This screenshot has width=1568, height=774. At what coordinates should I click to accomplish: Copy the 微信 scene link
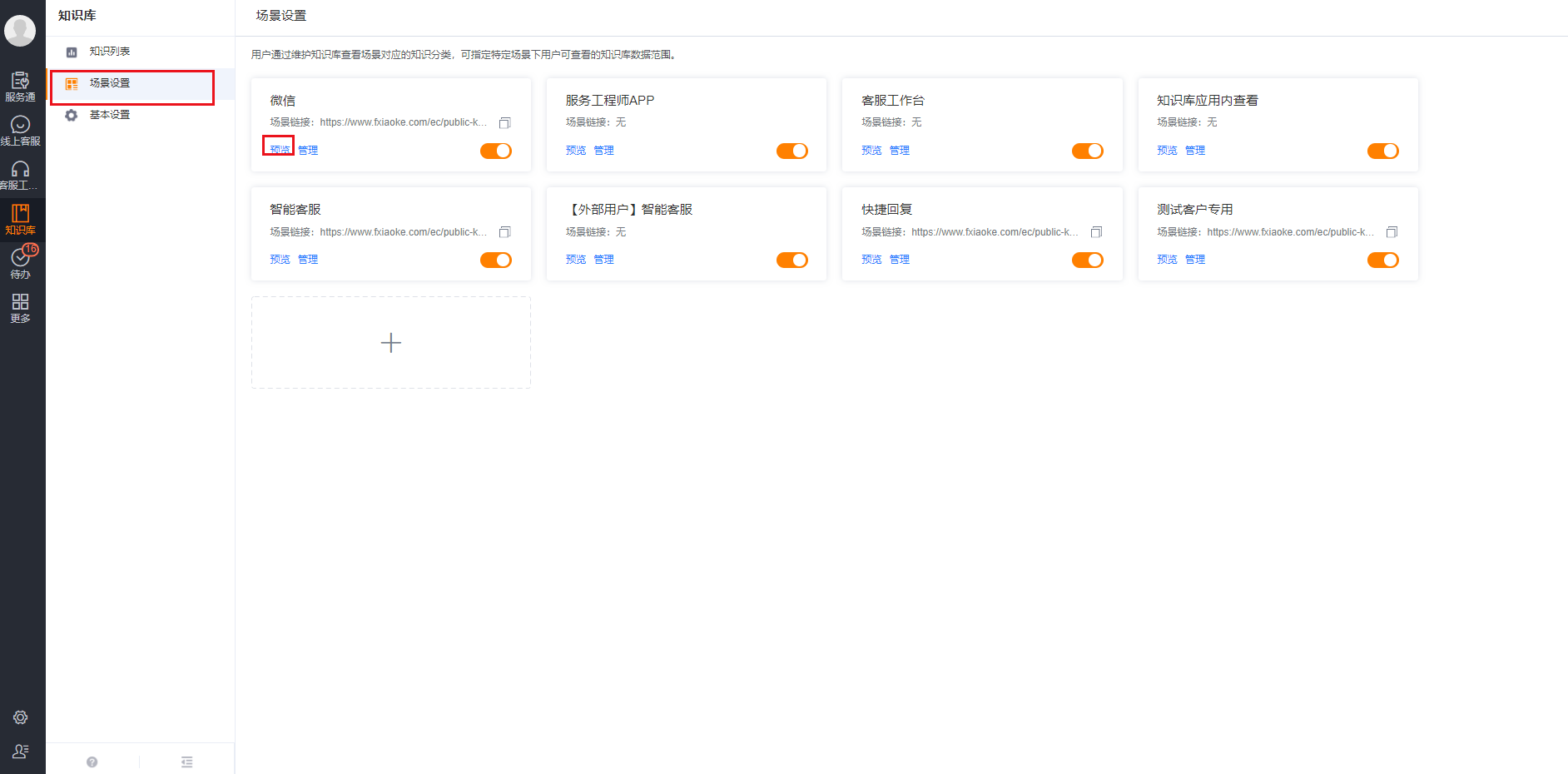504,123
